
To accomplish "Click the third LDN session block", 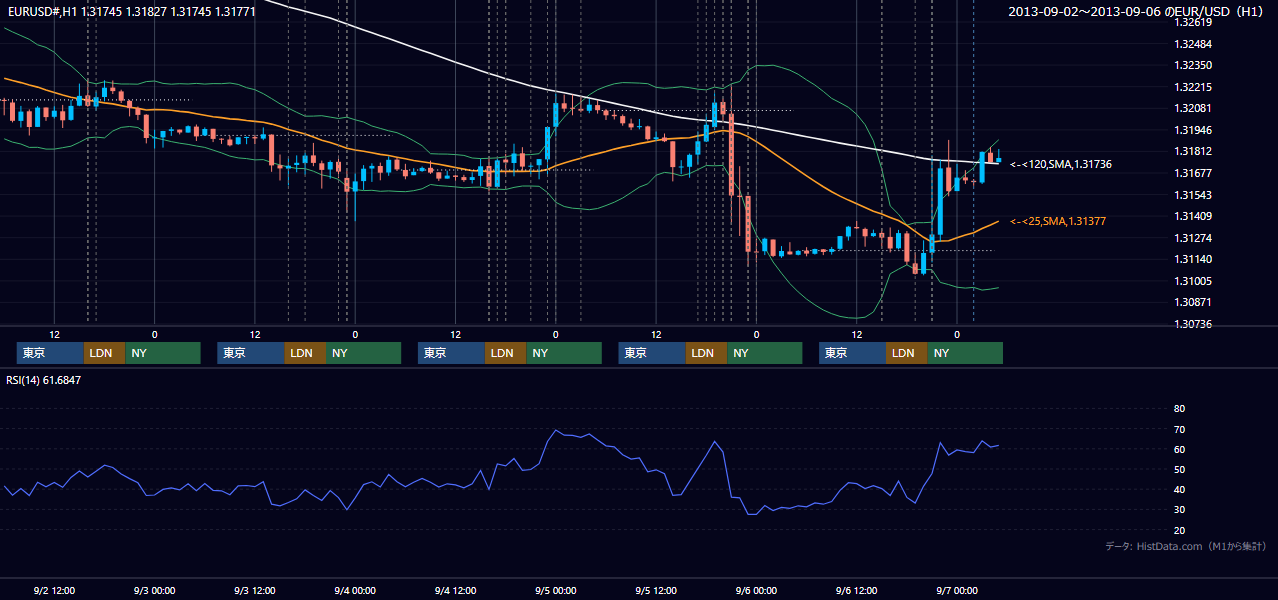I will [506, 353].
